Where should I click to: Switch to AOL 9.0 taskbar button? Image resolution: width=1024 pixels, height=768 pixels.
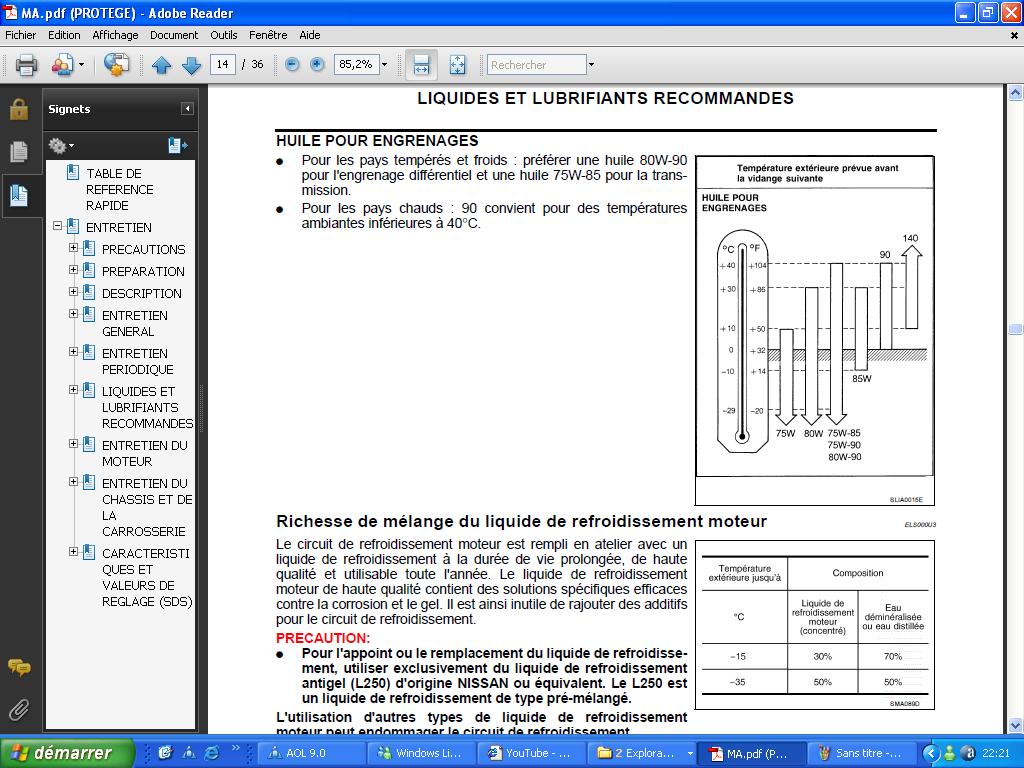click(312, 753)
